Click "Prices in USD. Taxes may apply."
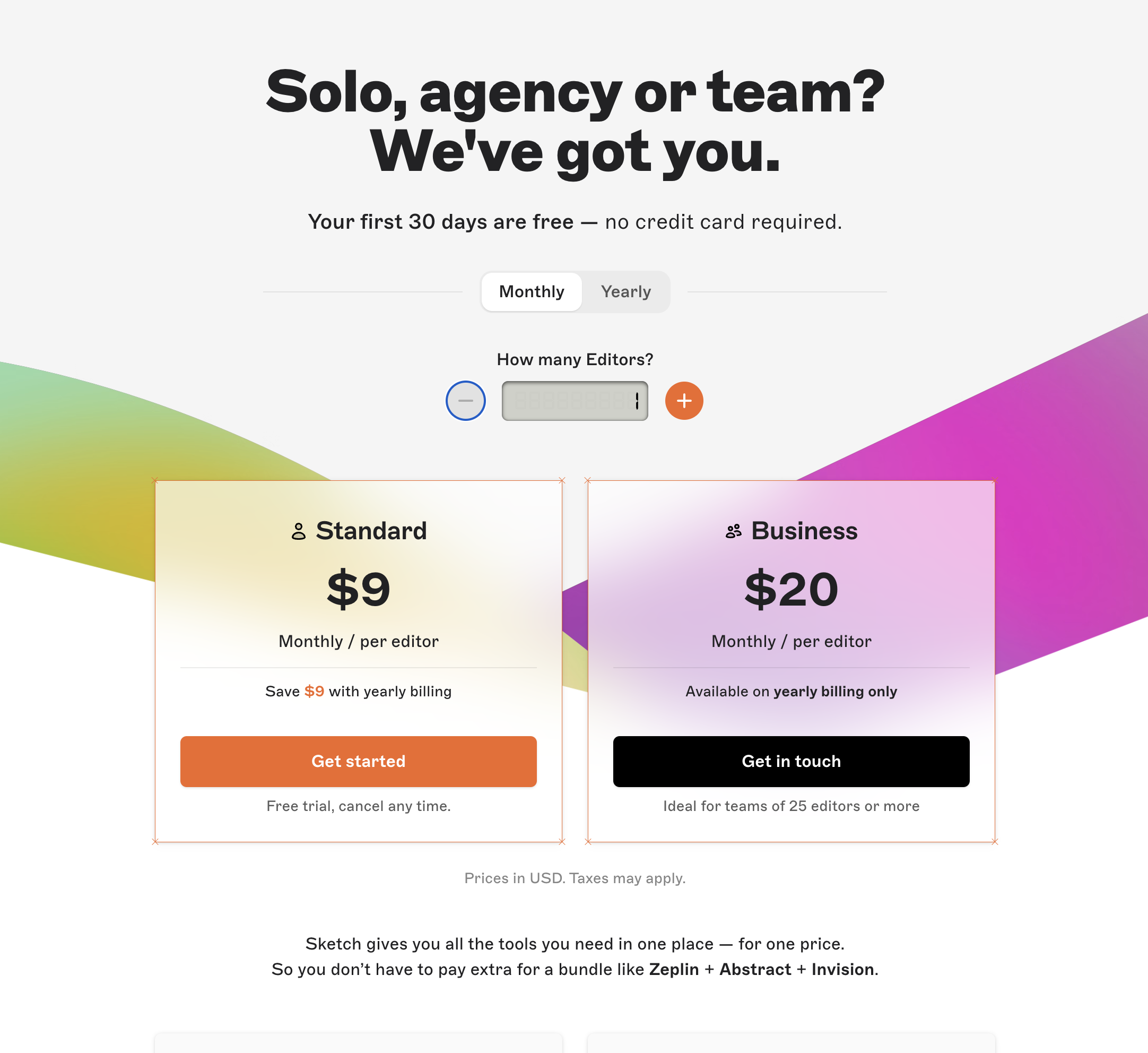The width and height of the screenshot is (1148, 1053). pyautogui.click(x=575, y=878)
